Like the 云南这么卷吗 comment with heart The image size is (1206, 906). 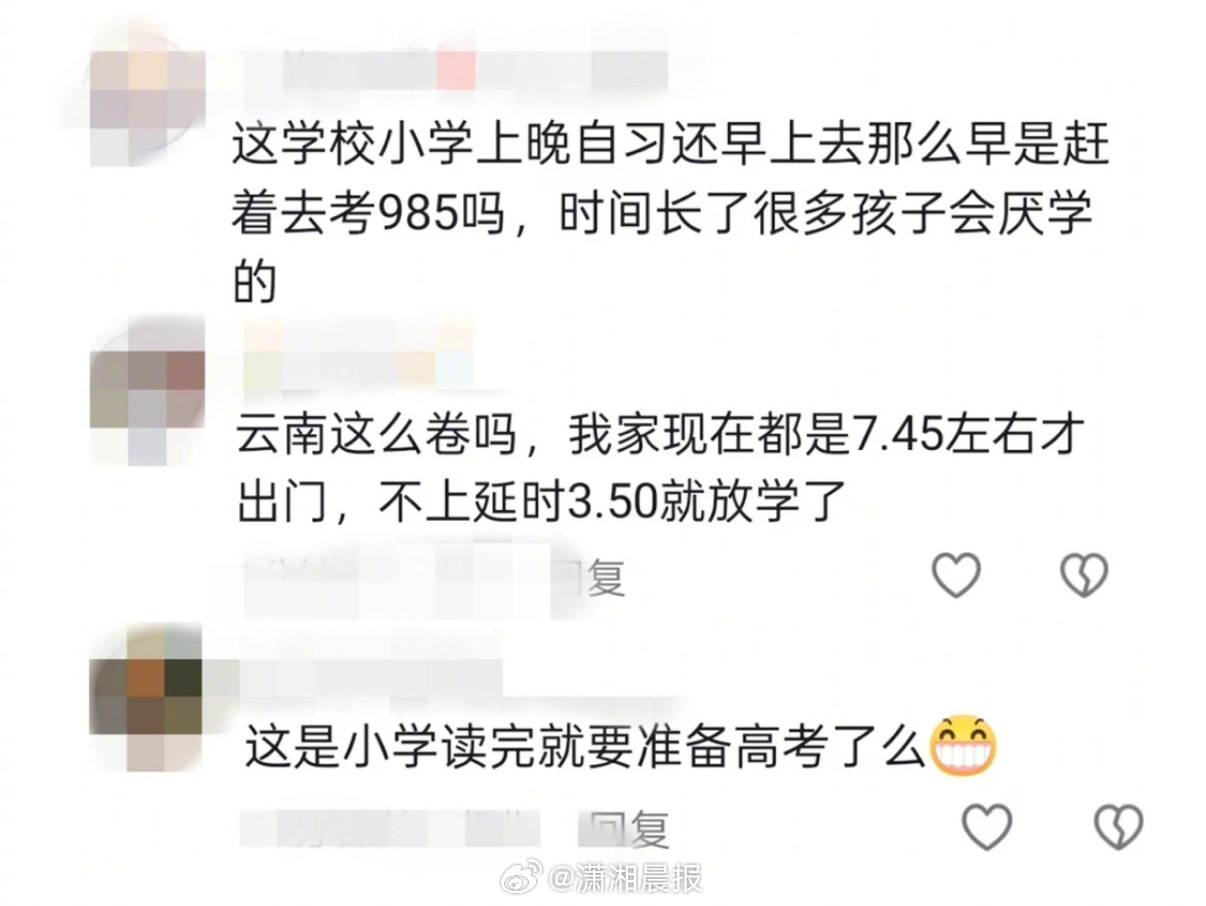pyautogui.click(x=956, y=575)
